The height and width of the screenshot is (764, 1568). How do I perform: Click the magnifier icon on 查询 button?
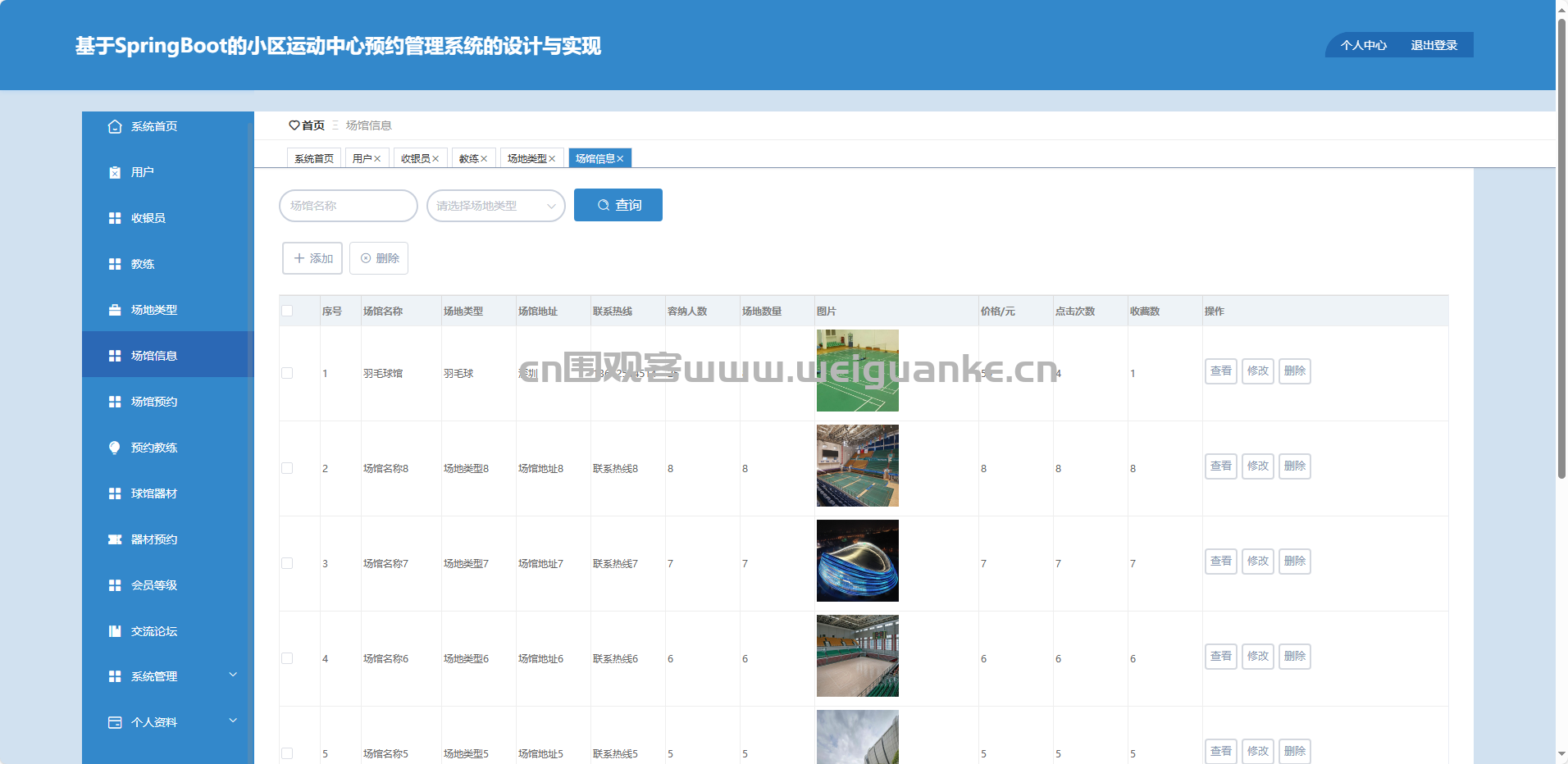604,205
